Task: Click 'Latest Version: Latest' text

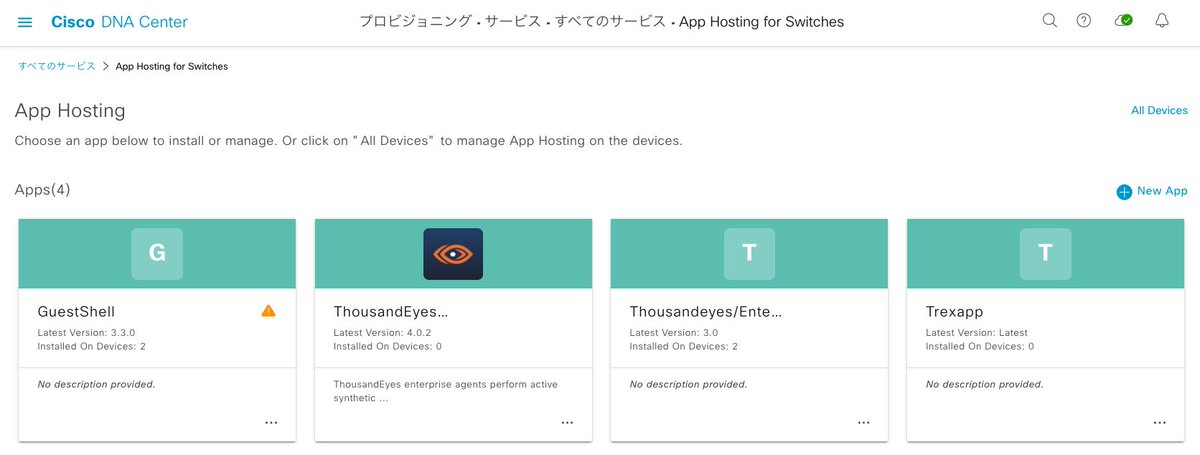Action: pos(976,332)
